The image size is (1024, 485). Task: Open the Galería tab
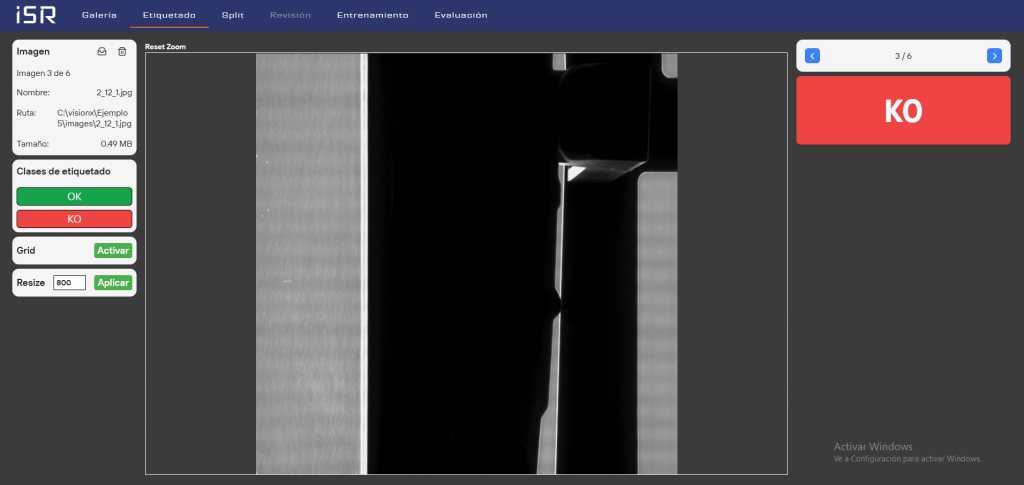coord(99,15)
